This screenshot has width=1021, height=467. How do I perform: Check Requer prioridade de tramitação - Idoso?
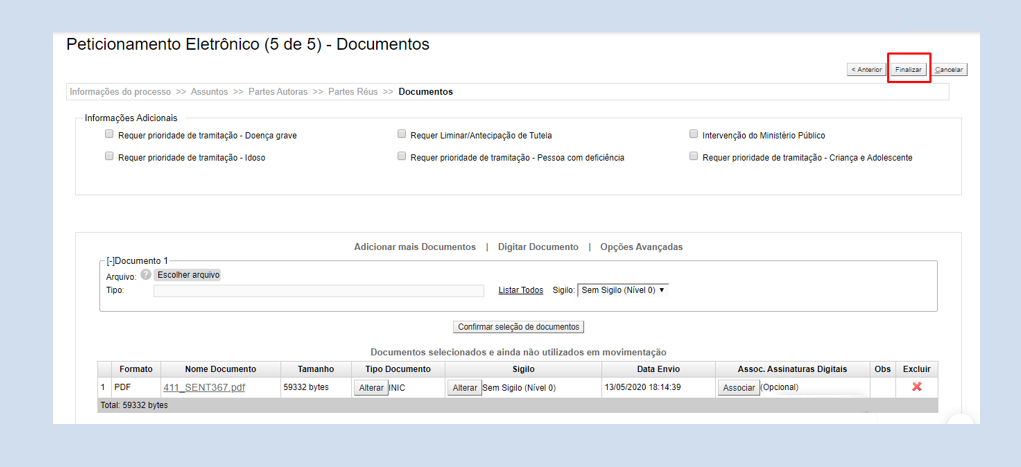[110, 157]
